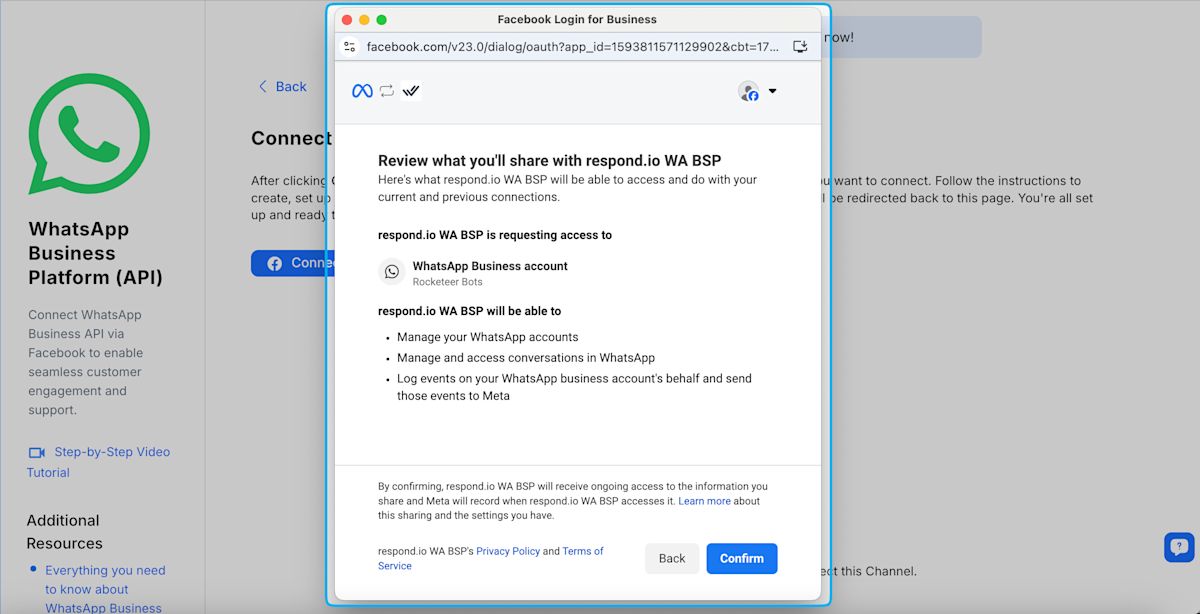Click the WhatsApp Business account icon

[x=392, y=272]
